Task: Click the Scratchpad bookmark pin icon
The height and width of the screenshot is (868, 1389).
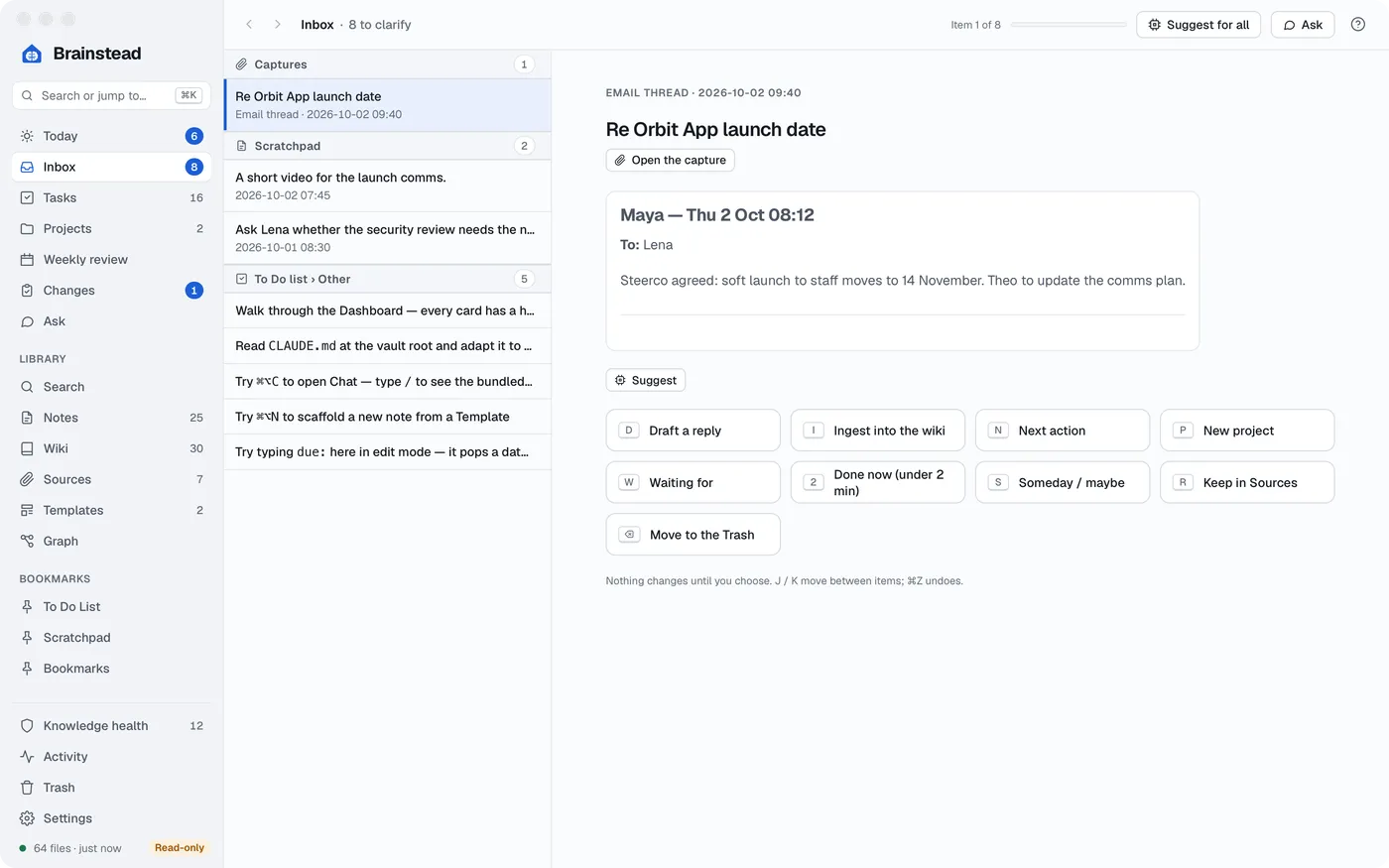Action: [27, 638]
